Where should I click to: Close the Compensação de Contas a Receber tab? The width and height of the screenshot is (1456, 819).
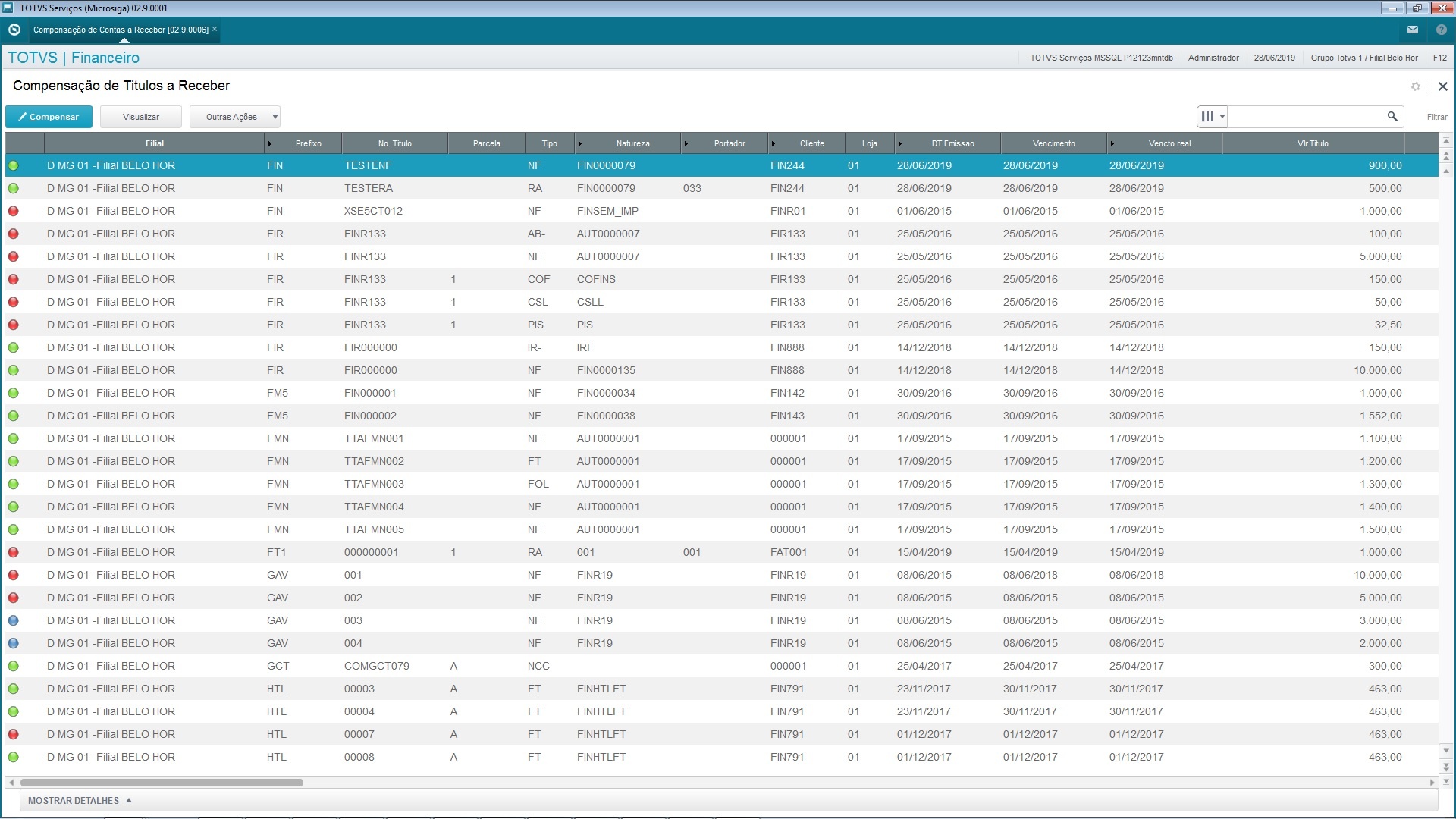tap(215, 29)
